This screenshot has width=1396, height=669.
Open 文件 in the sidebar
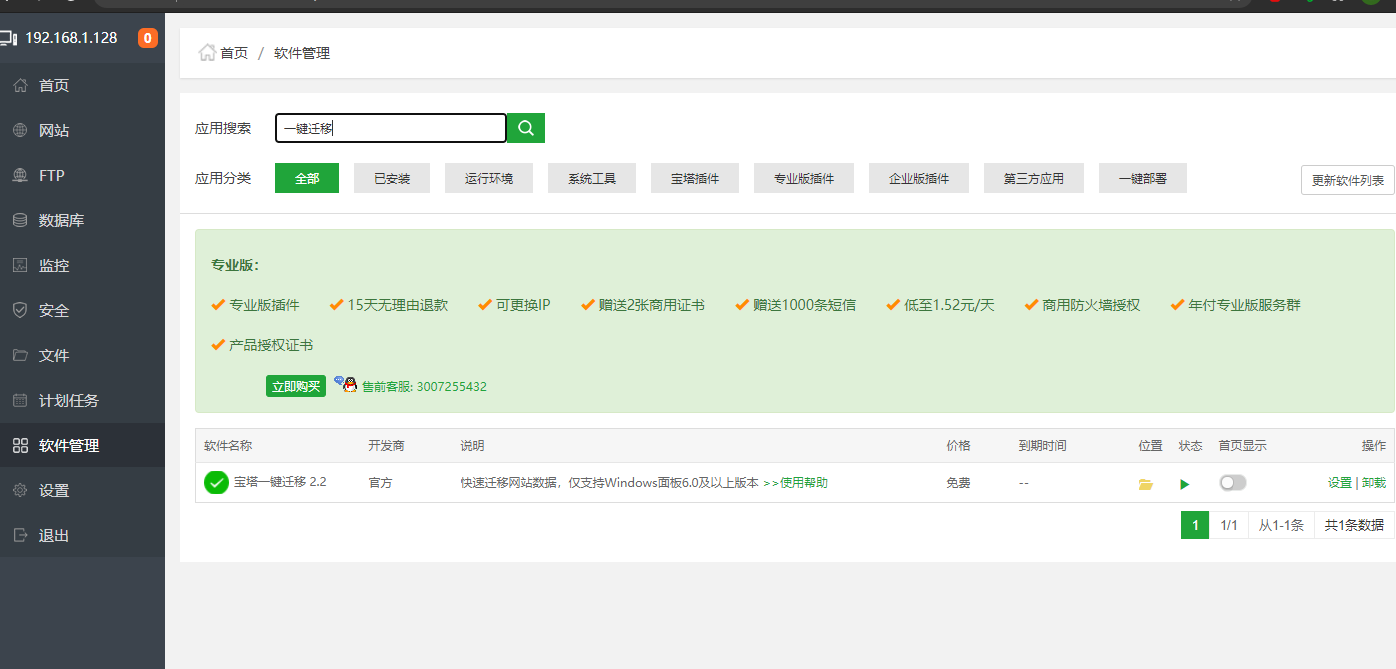click(82, 356)
